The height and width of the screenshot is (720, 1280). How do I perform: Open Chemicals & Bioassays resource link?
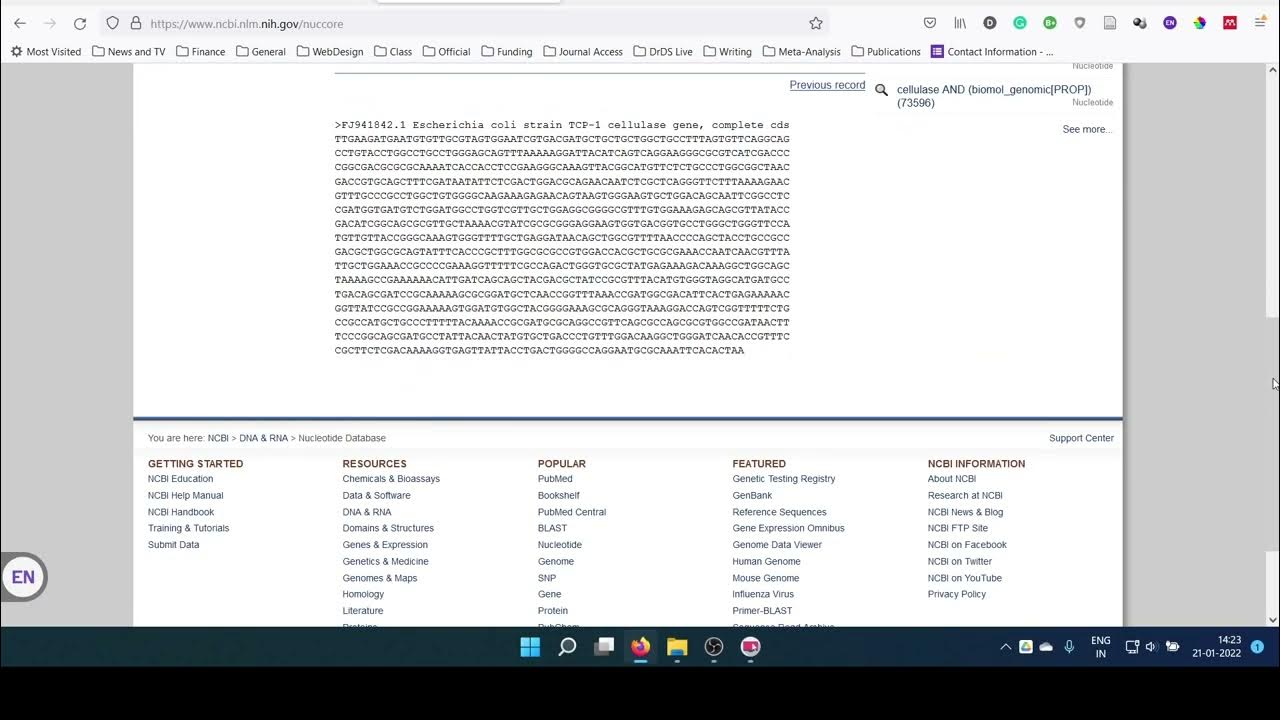[x=391, y=479]
